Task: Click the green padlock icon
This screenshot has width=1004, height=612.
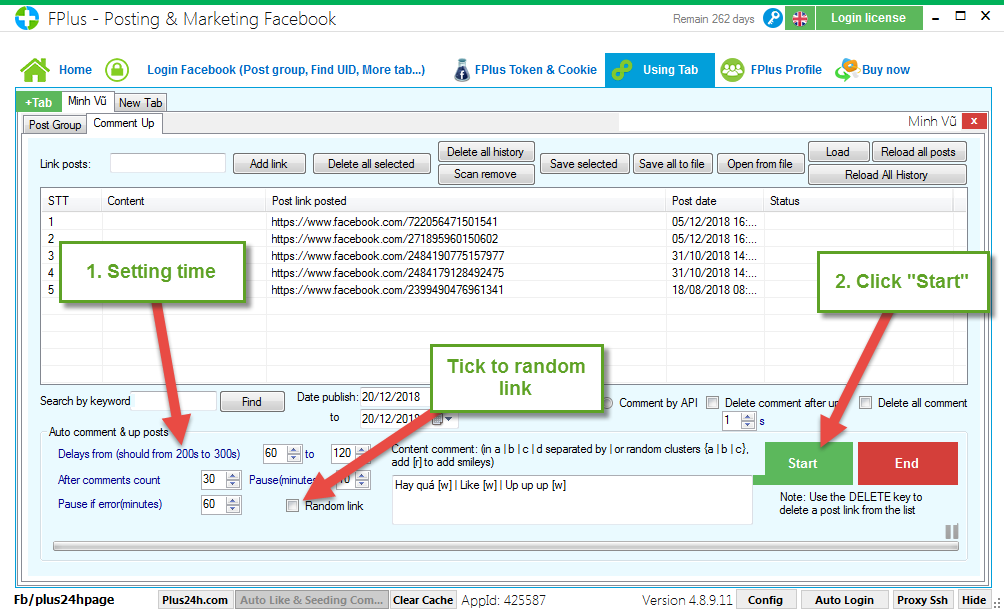Action: coord(117,70)
